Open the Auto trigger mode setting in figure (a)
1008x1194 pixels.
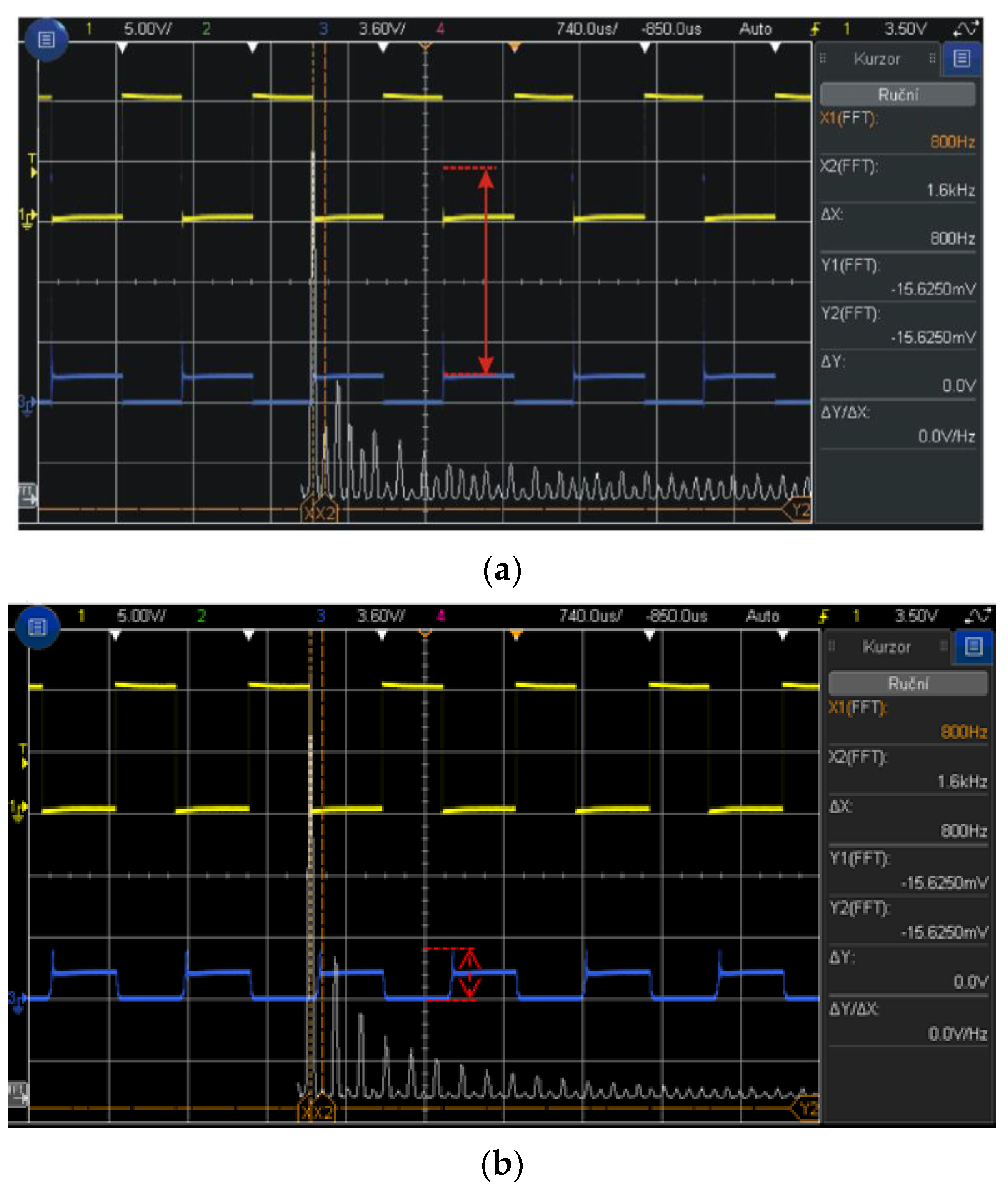point(755,29)
